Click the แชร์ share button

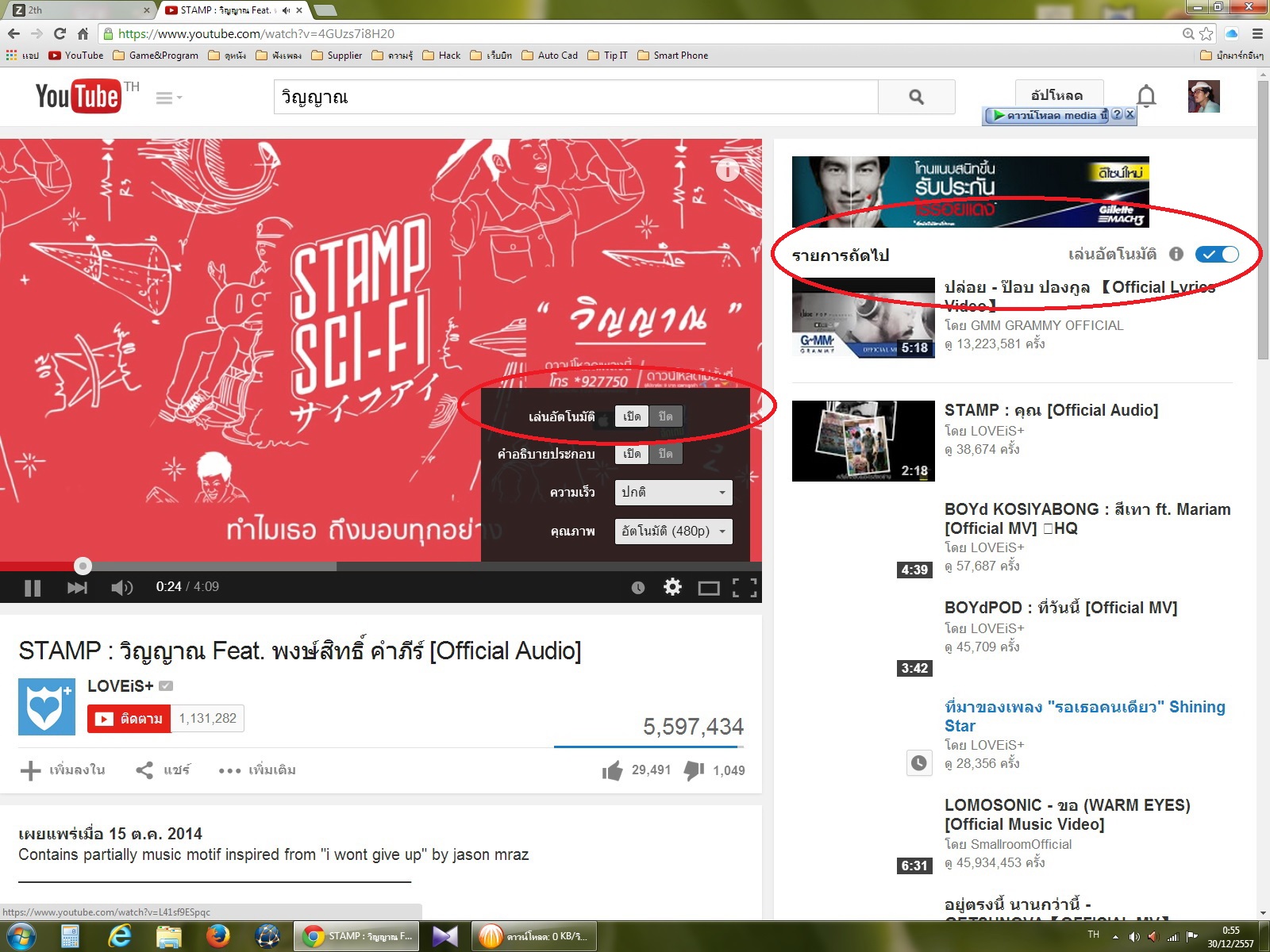163,770
